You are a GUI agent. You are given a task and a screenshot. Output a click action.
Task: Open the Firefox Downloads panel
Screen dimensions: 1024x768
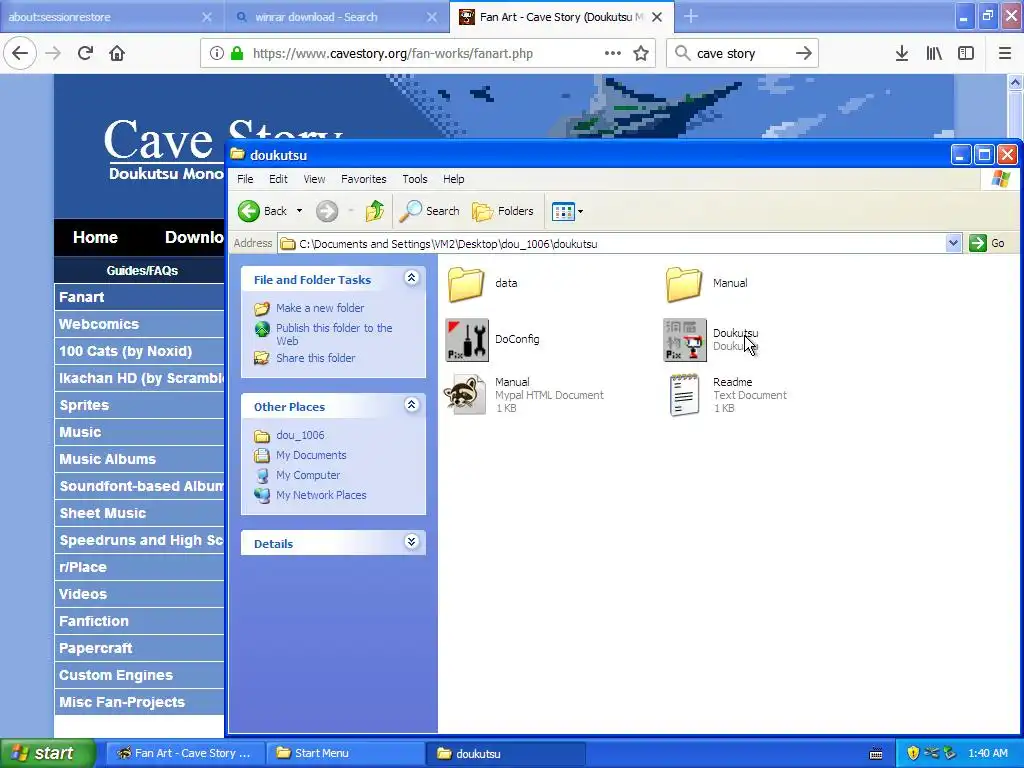coord(902,53)
